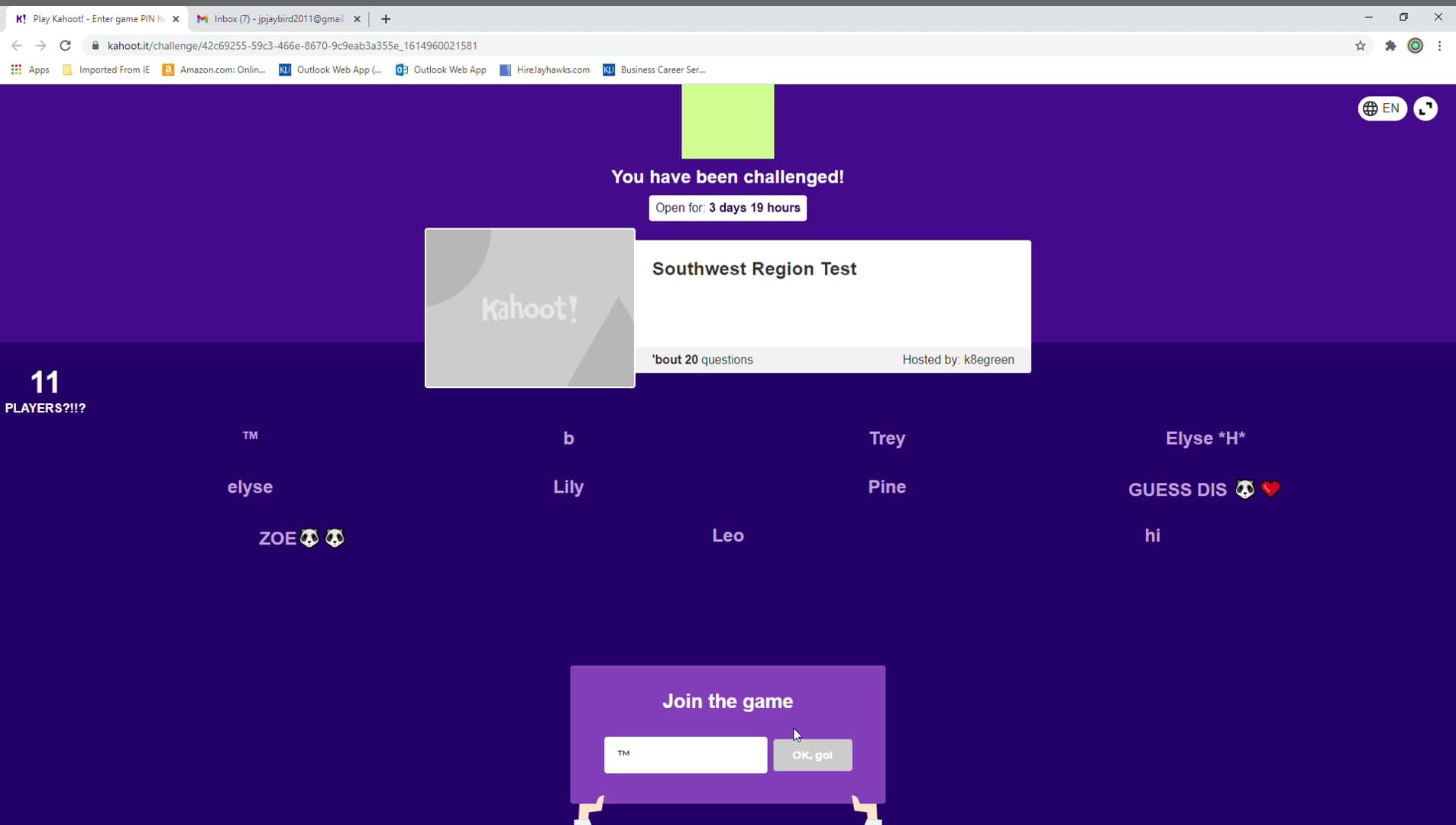This screenshot has width=1456, height=825.
Task: Click the nickname input field
Action: 684,755
